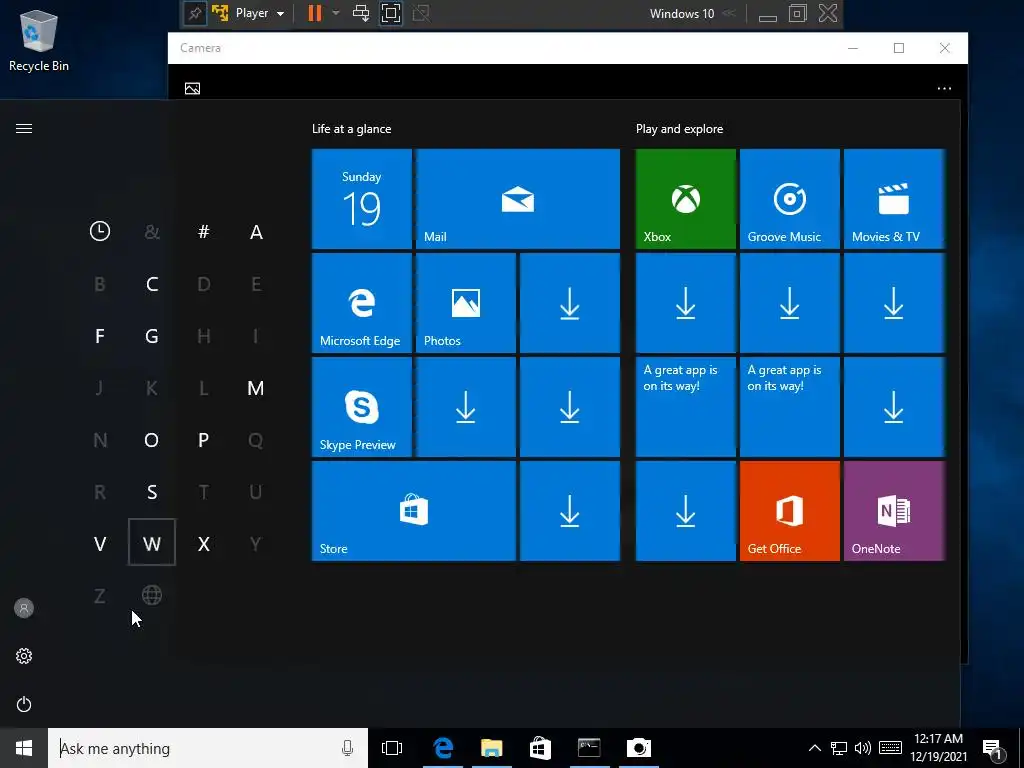Open the Recycle Bin on the desktop
The image size is (1024, 768).
tap(39, 40)
